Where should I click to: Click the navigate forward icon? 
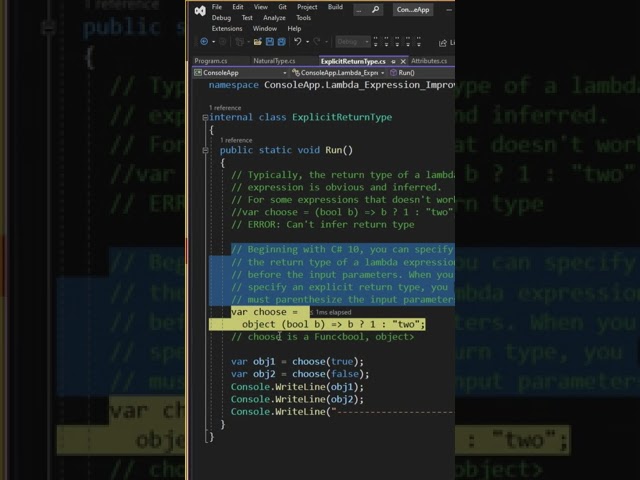click(x=222, y=42)
